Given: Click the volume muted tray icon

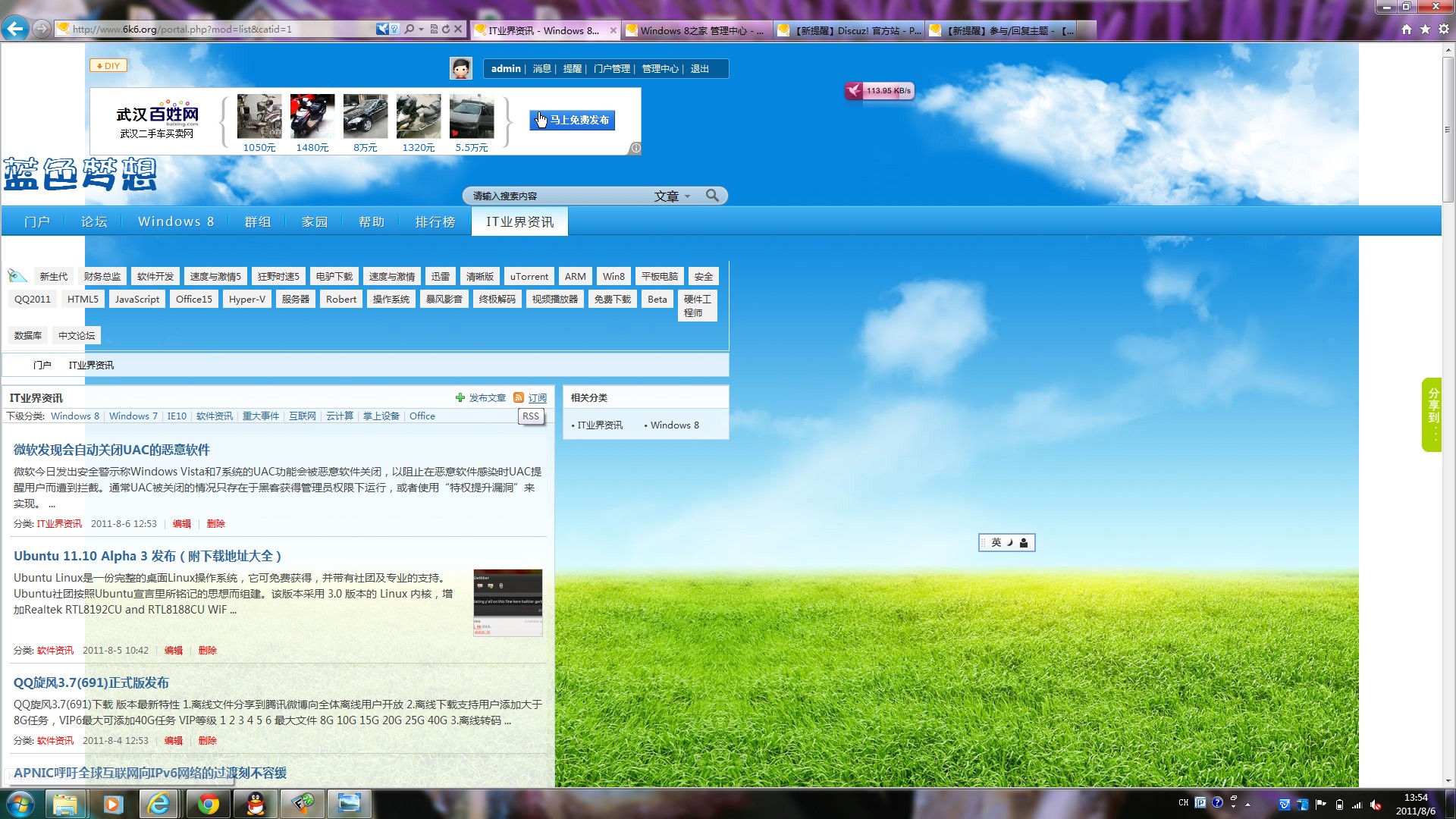Looking at the screenshot, I should tap(1376, 804).
